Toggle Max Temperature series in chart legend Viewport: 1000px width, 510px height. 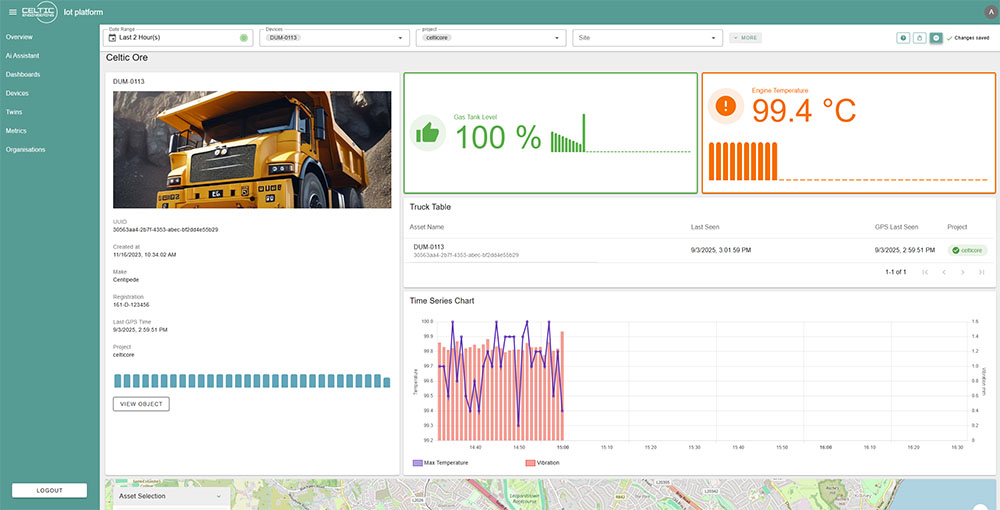tap(441, 463)
